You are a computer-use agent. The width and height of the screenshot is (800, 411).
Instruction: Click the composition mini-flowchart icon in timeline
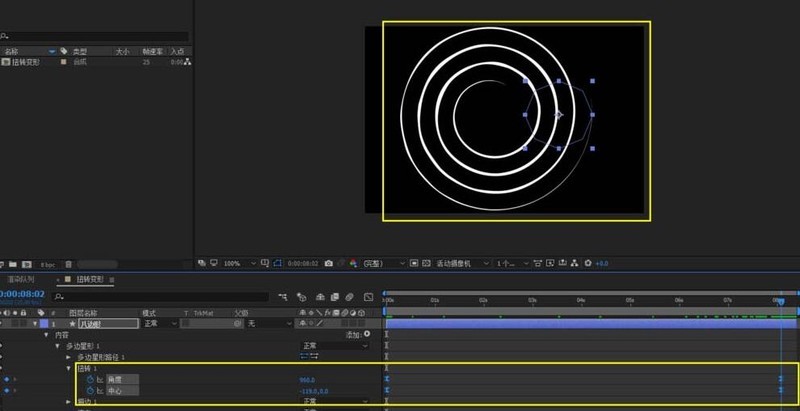pyautogui.click(x=283, y=297)
